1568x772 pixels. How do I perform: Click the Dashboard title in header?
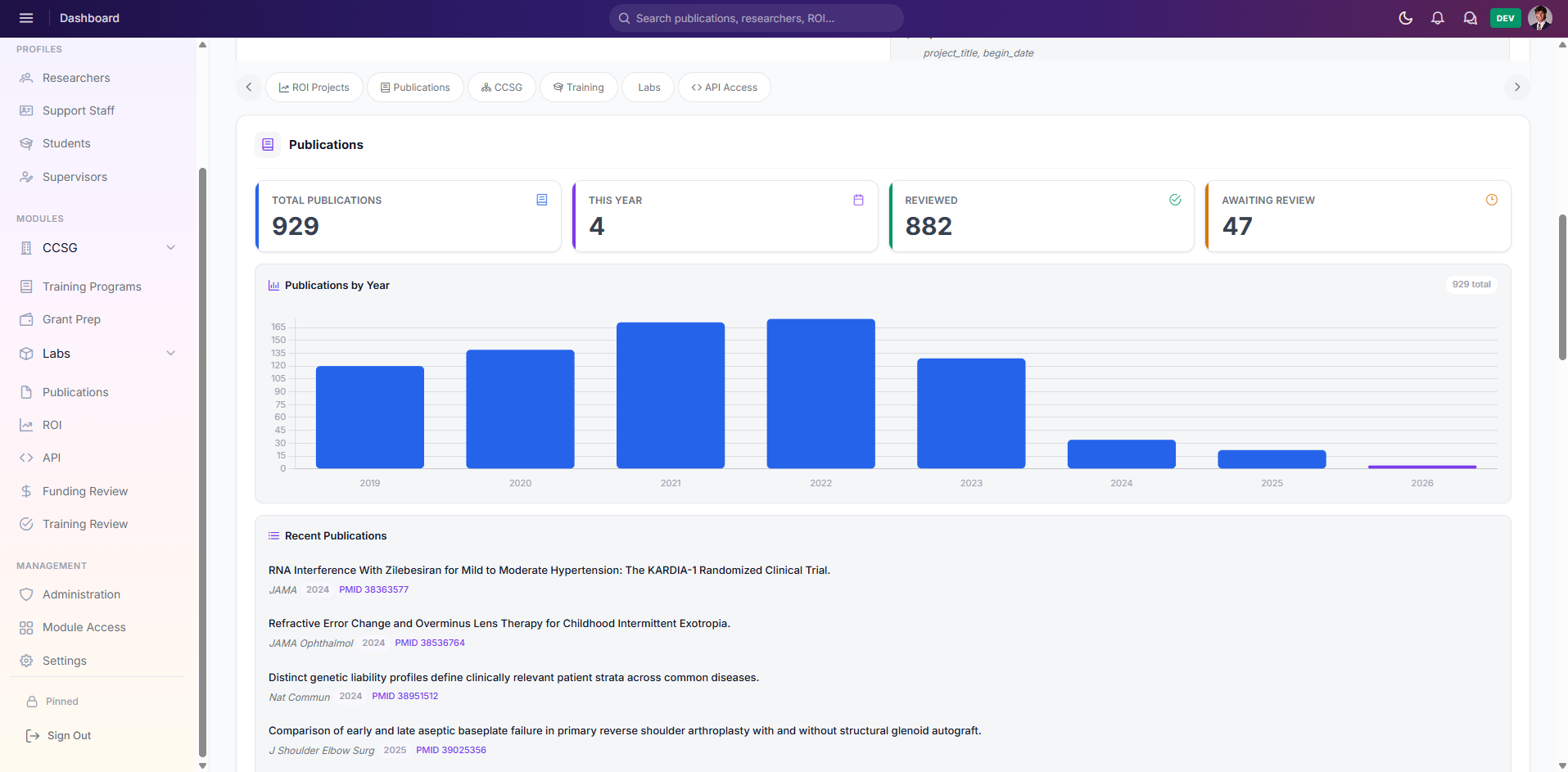pyautogui.click(x=89, y=18)
